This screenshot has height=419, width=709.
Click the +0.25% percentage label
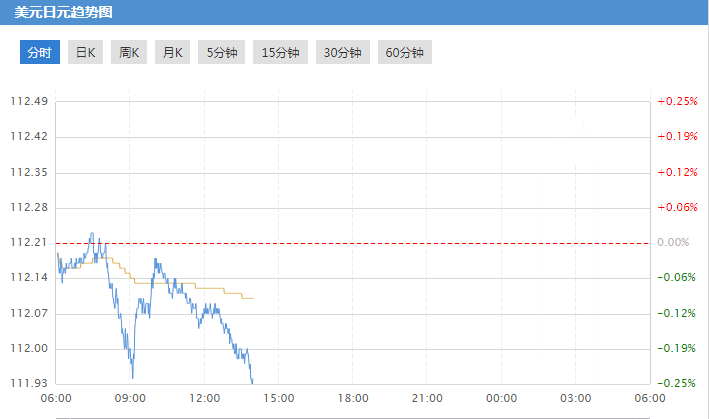click(676, 101)
